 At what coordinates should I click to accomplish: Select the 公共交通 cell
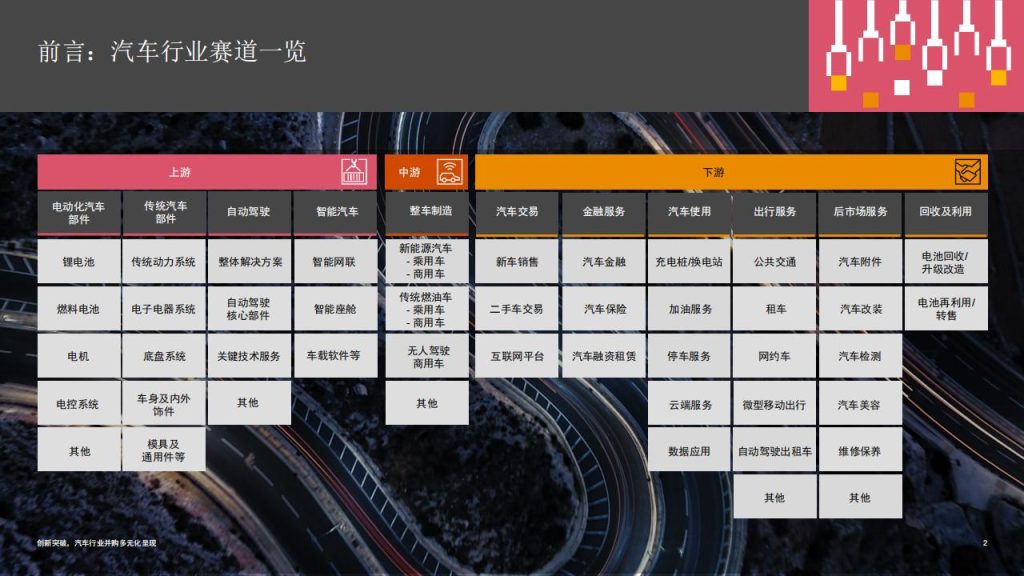point(775,261)
